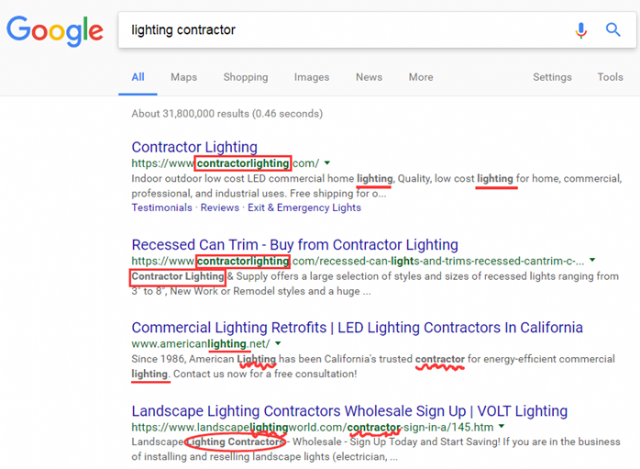
Task: Open the Testimonials sitelink
Action: [x=162, y=207]
